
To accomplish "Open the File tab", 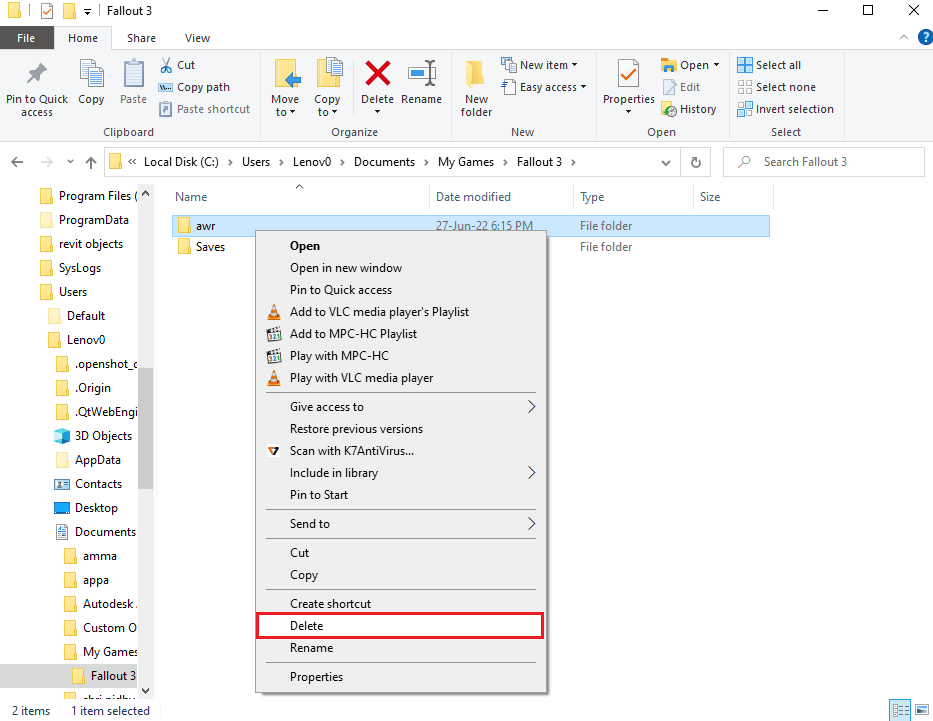I will coord(26,38).
